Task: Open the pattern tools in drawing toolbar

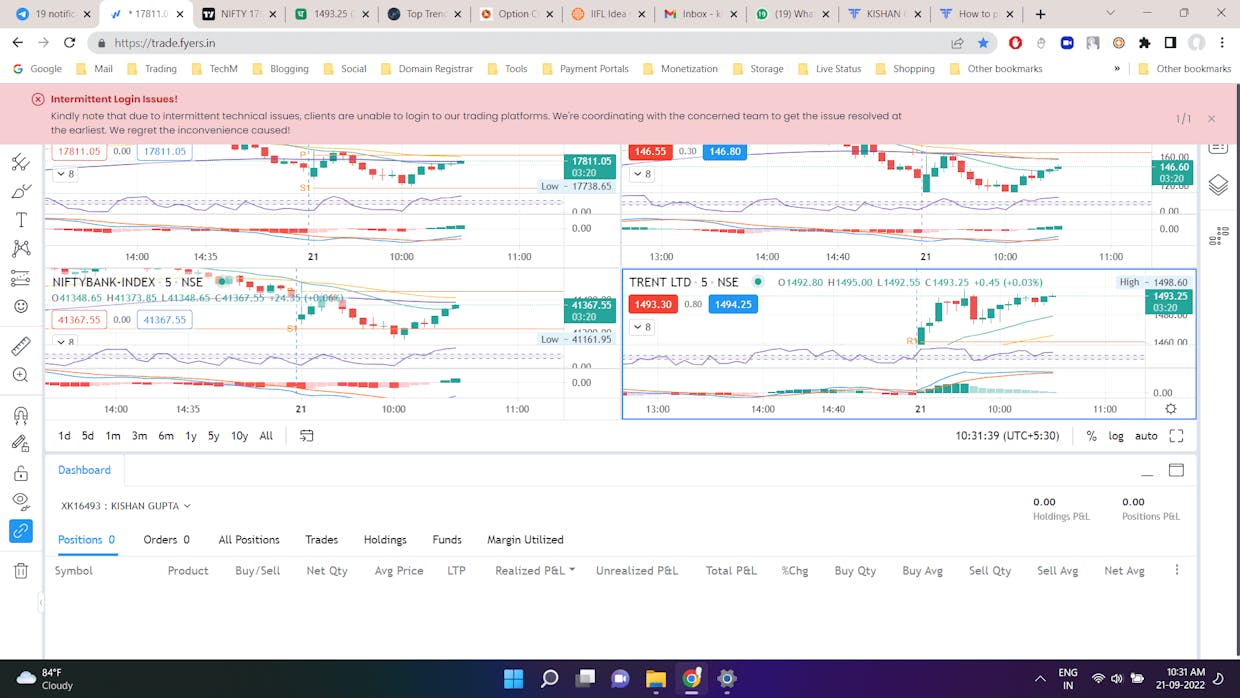Action: tap(21, 249)
